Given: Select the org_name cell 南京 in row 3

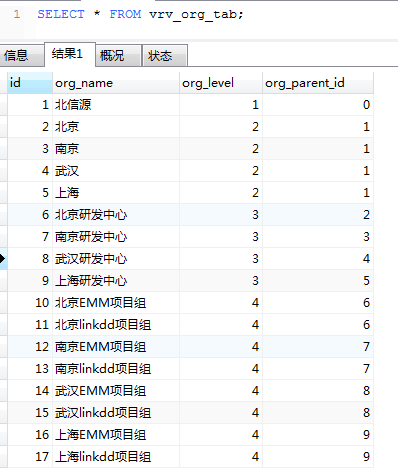Looking at the screenshot, I should click(116, 149).
